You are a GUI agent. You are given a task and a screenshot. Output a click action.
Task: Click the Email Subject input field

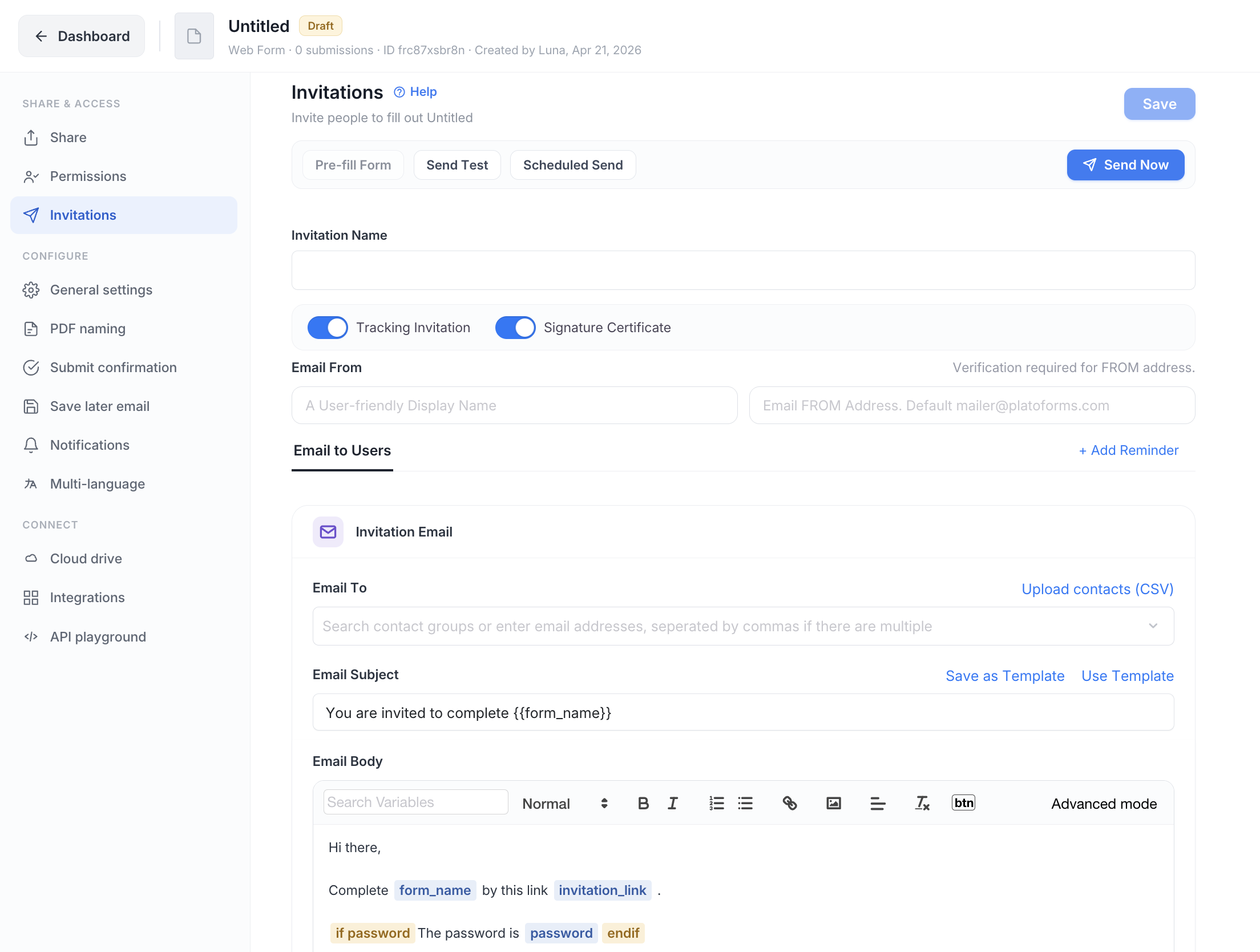pos(743,712)
